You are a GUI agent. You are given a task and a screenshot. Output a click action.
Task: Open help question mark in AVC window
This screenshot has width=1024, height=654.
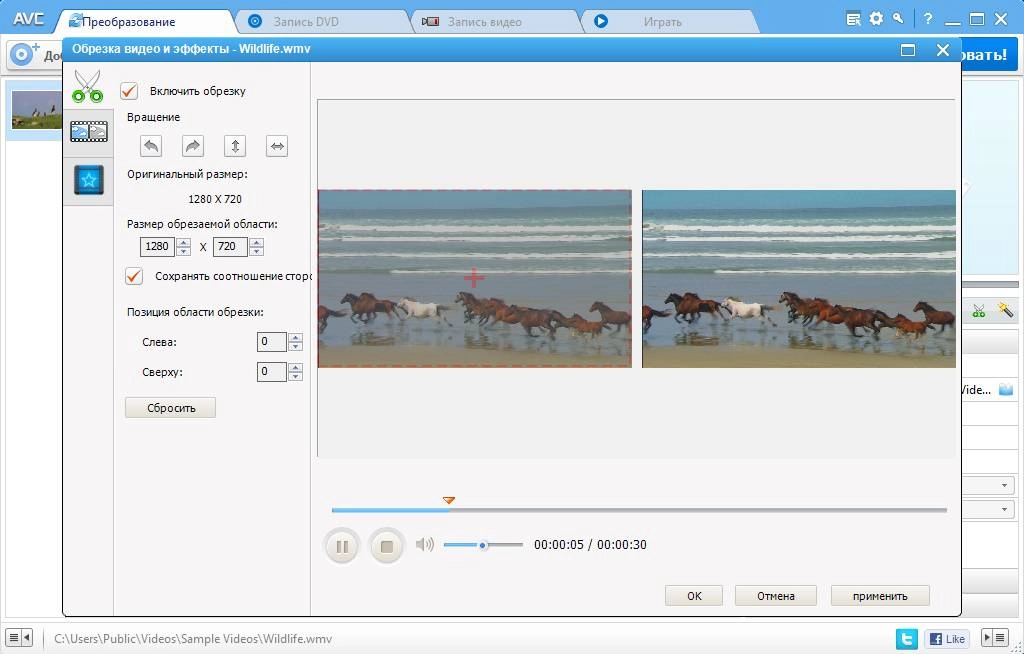tap(927, 19)
